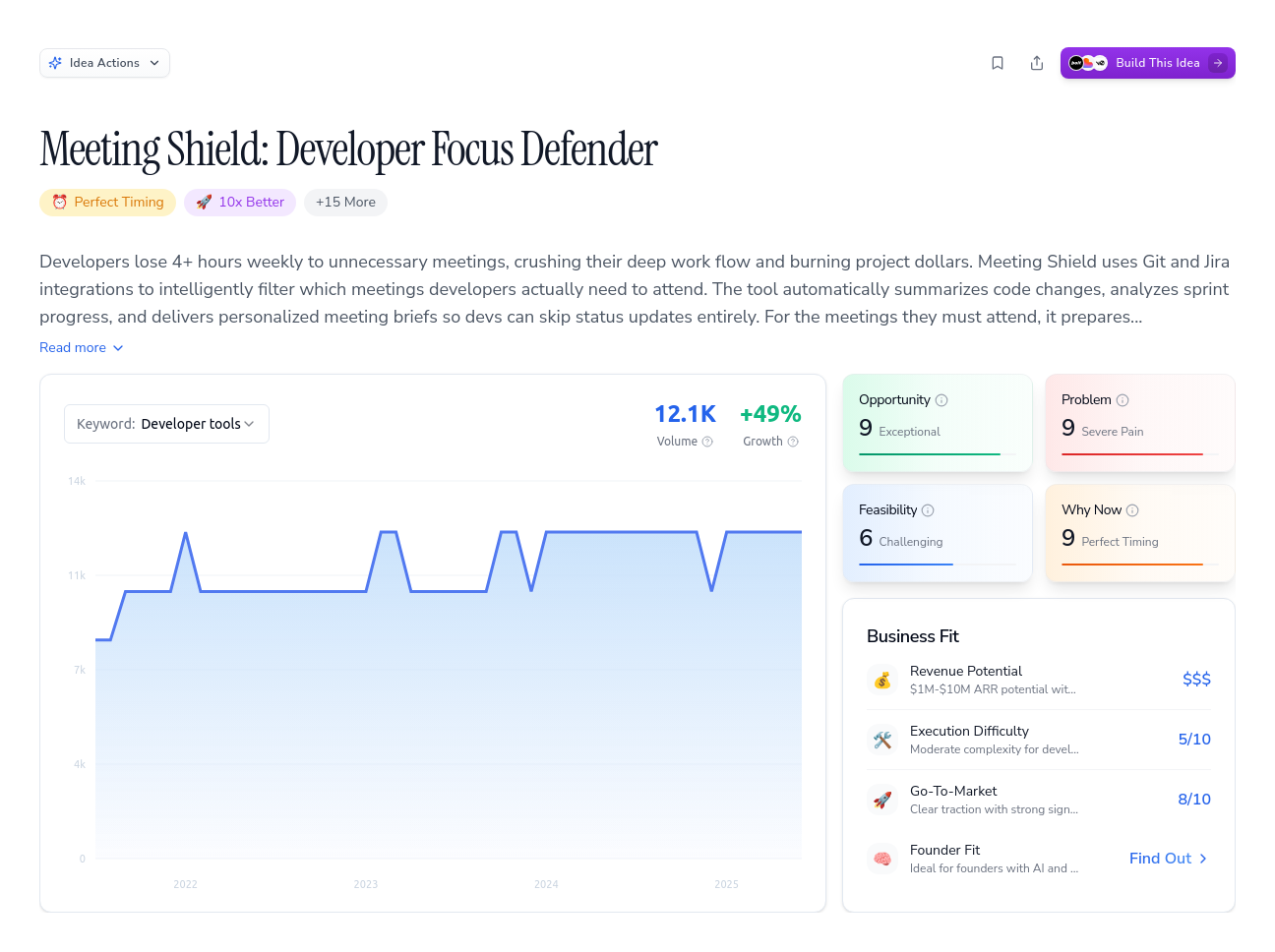This screenshot has width=1275, height=952.
Task: Click the brain Founder Fit icon
Action: click(882, 859)
